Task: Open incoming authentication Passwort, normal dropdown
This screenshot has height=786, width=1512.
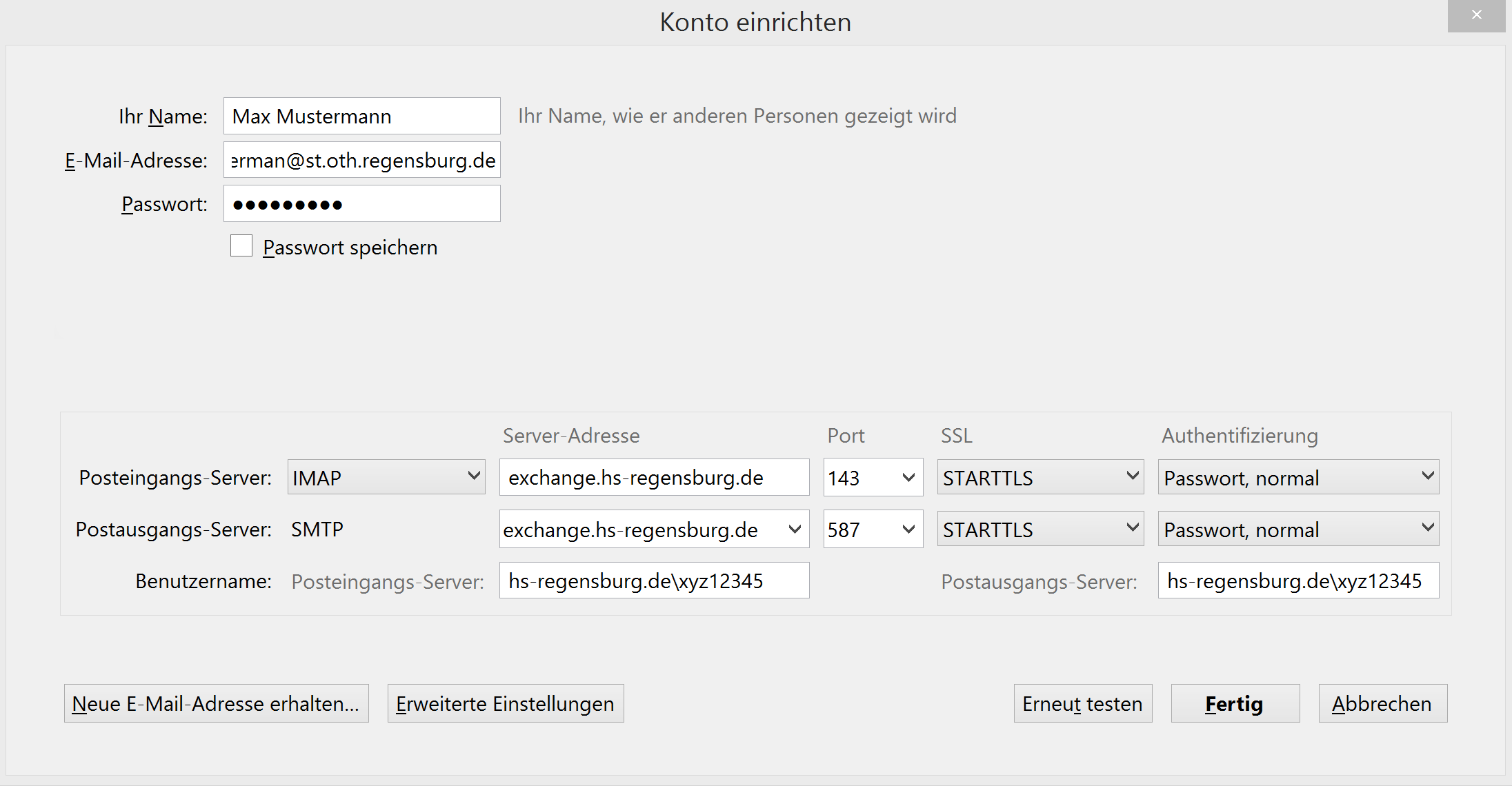Action: click(x=1298, y=477)
